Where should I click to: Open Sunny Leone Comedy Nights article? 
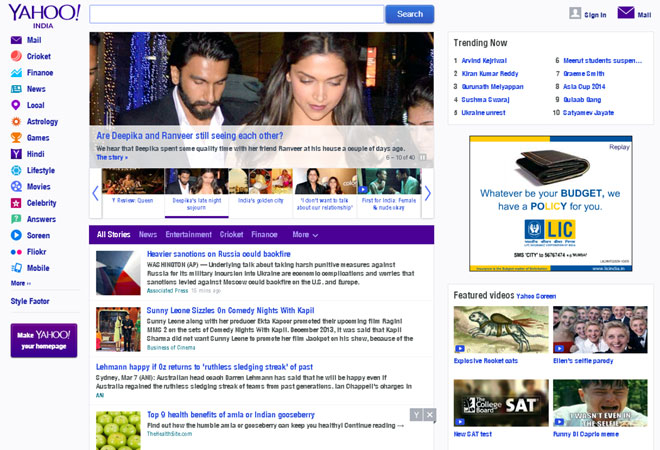[x=230, y=310]
